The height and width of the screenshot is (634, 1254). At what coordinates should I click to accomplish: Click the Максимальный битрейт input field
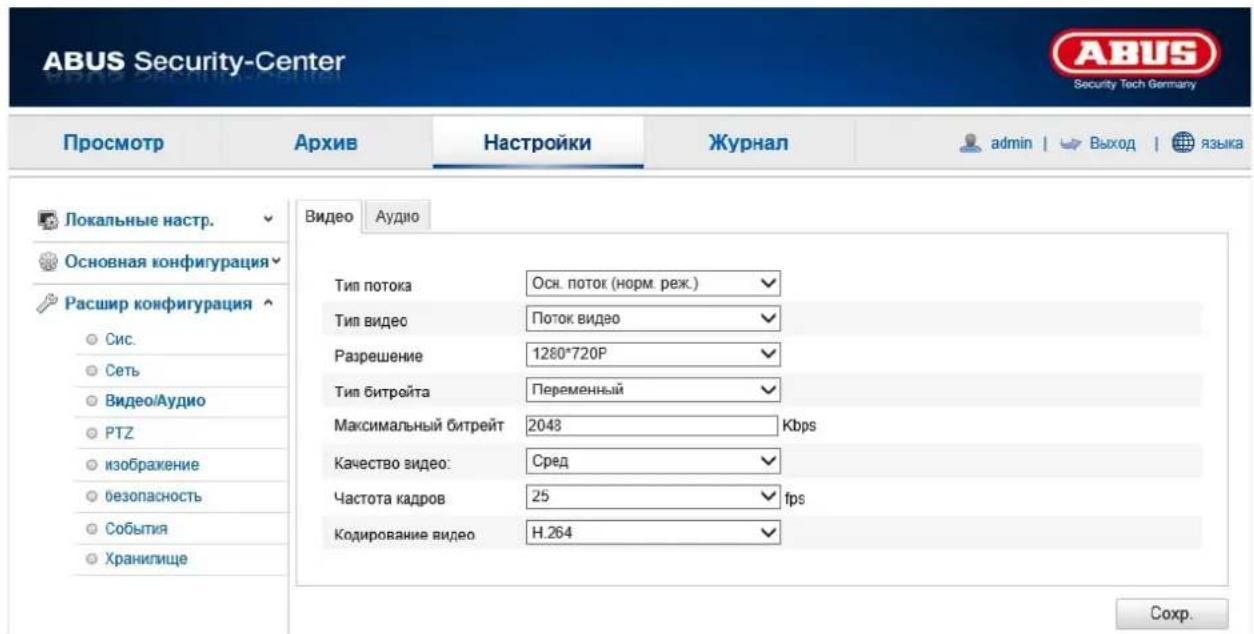(x=650, y=425)
